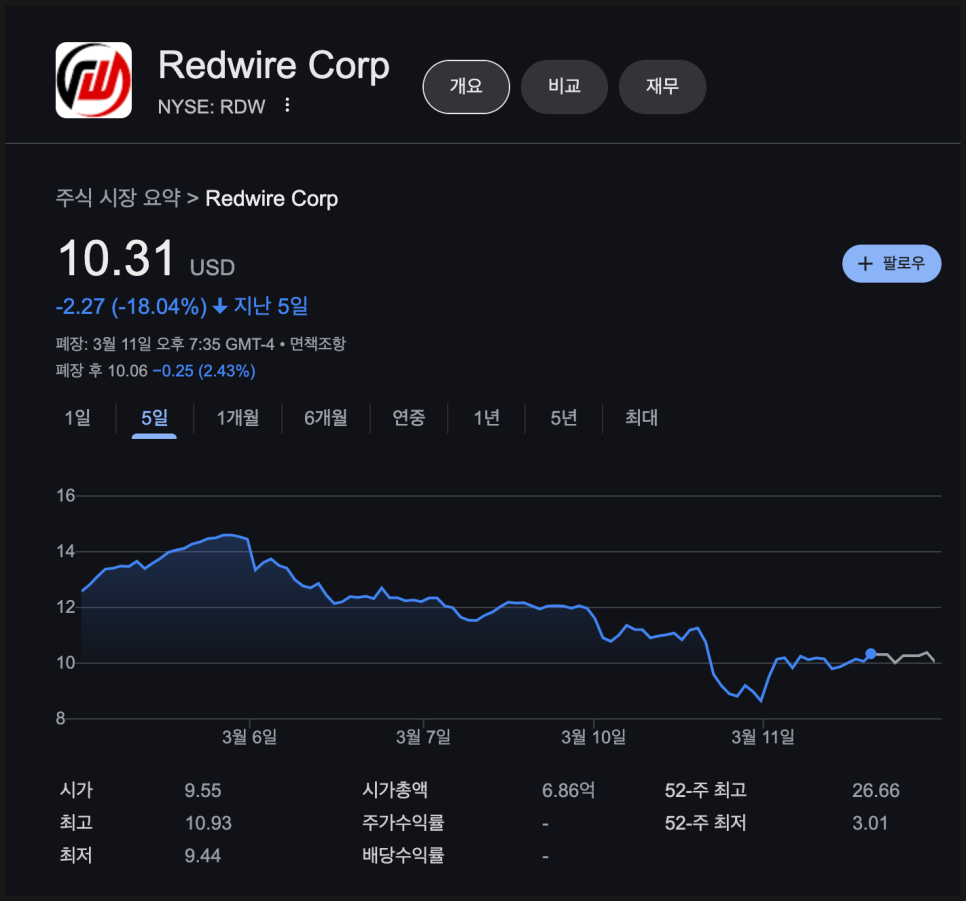
Task: Select the 1일 time range
Action: pyautogui.click(x=78, y=418)
